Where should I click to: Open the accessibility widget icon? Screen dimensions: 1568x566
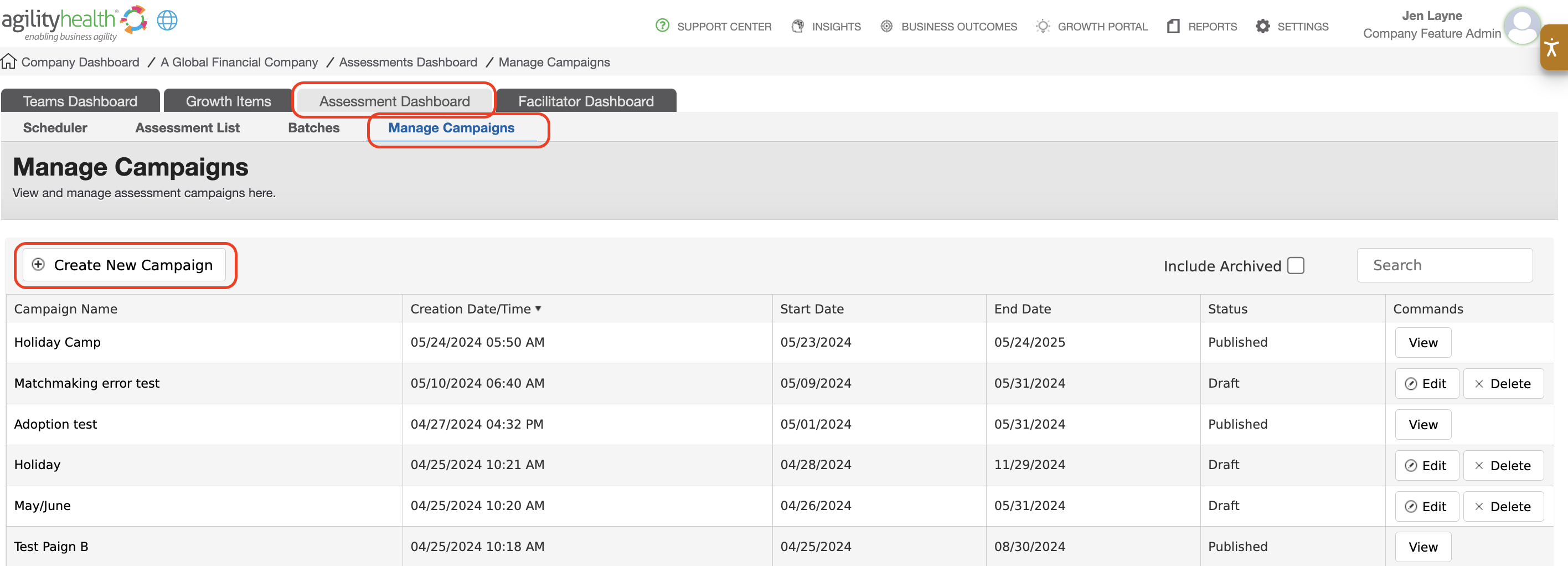coord(1552,48)
